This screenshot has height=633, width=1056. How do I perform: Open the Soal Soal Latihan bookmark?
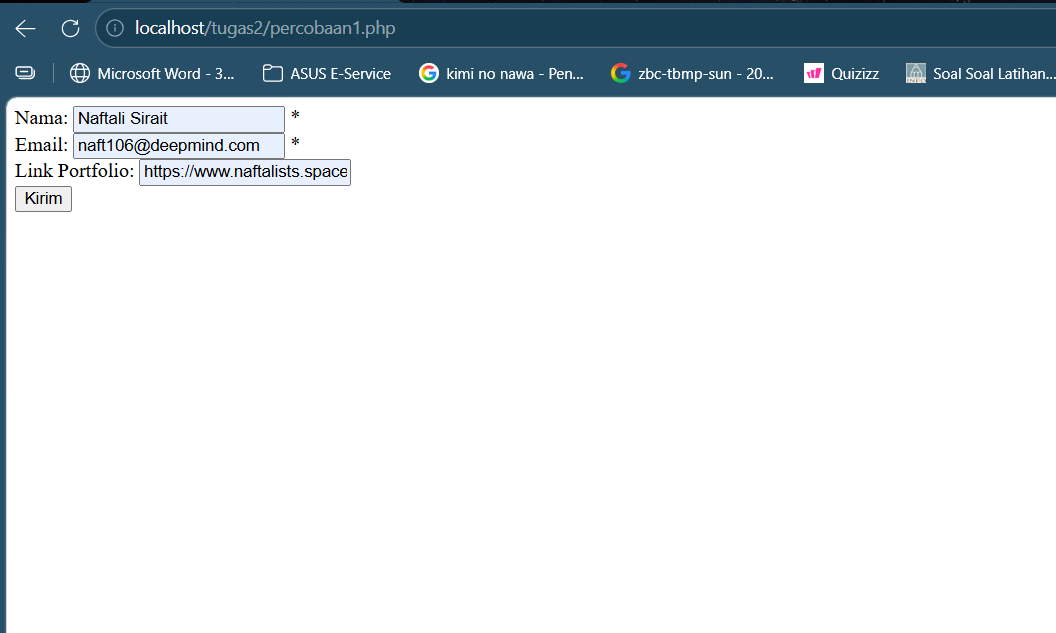coord(980,73)
